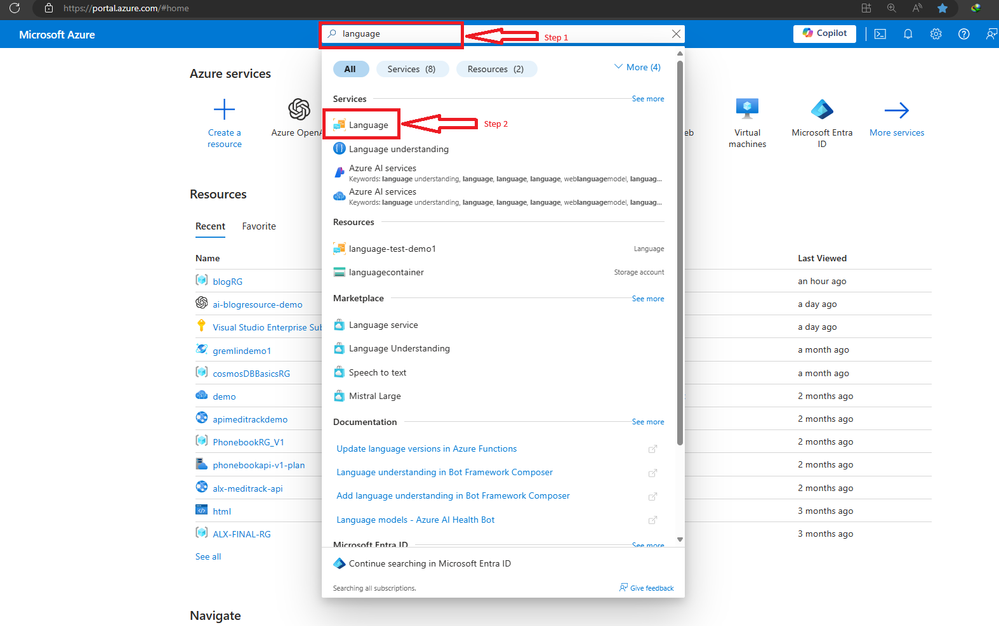
Task: Switch to the Favorite resources tab
Action: click(259, 226)
